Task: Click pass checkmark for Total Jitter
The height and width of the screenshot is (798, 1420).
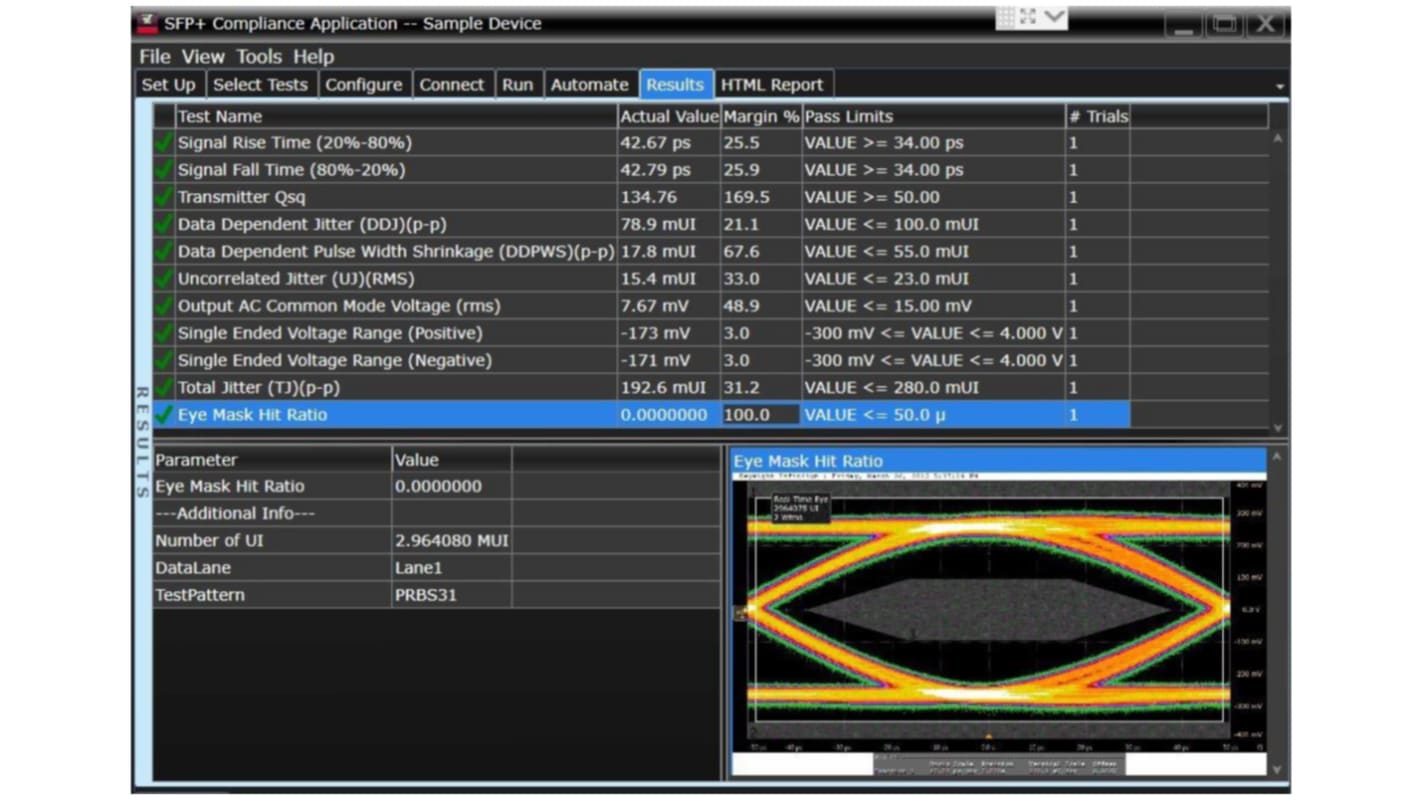Action: (164, 386)
